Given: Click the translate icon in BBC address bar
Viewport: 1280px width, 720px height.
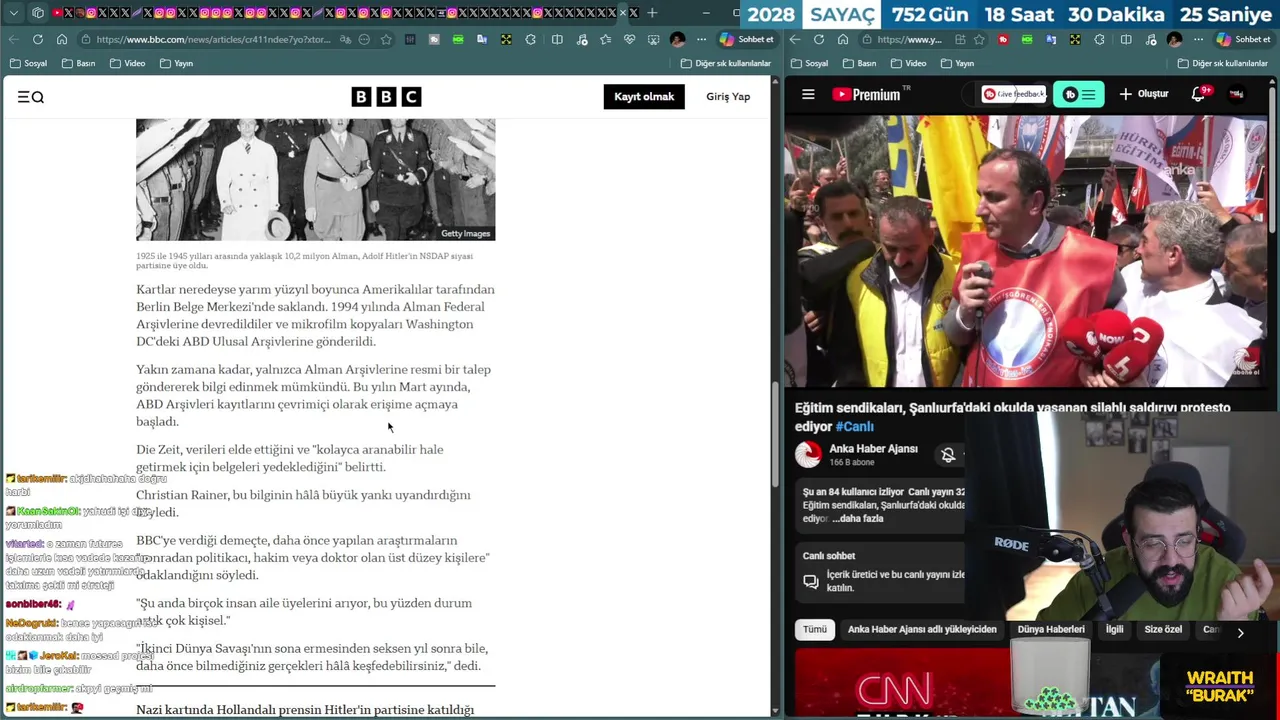Looking at the screenshot, I should (x=345, y=39).
